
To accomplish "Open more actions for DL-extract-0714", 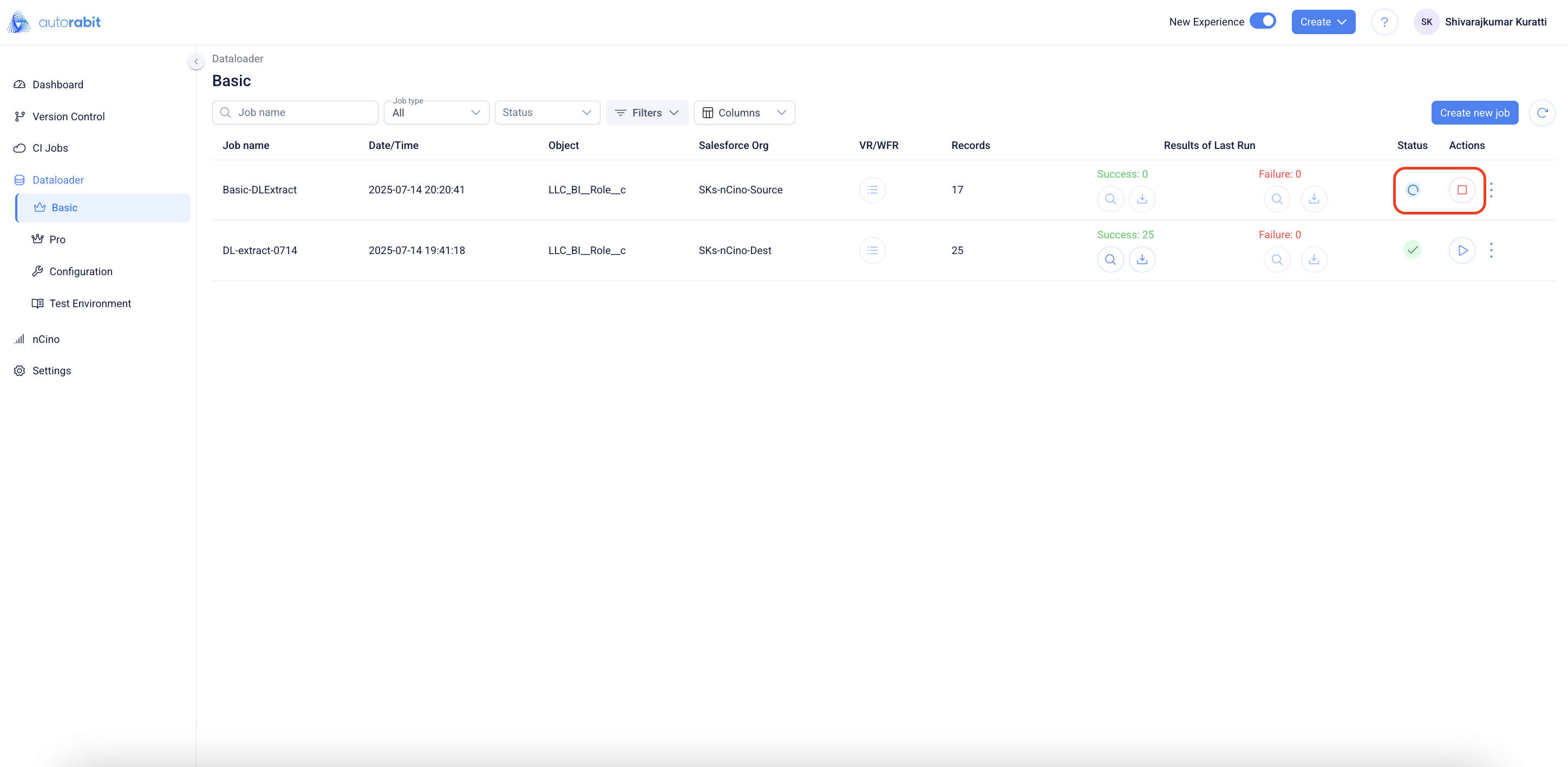I will click(1491, 250).
